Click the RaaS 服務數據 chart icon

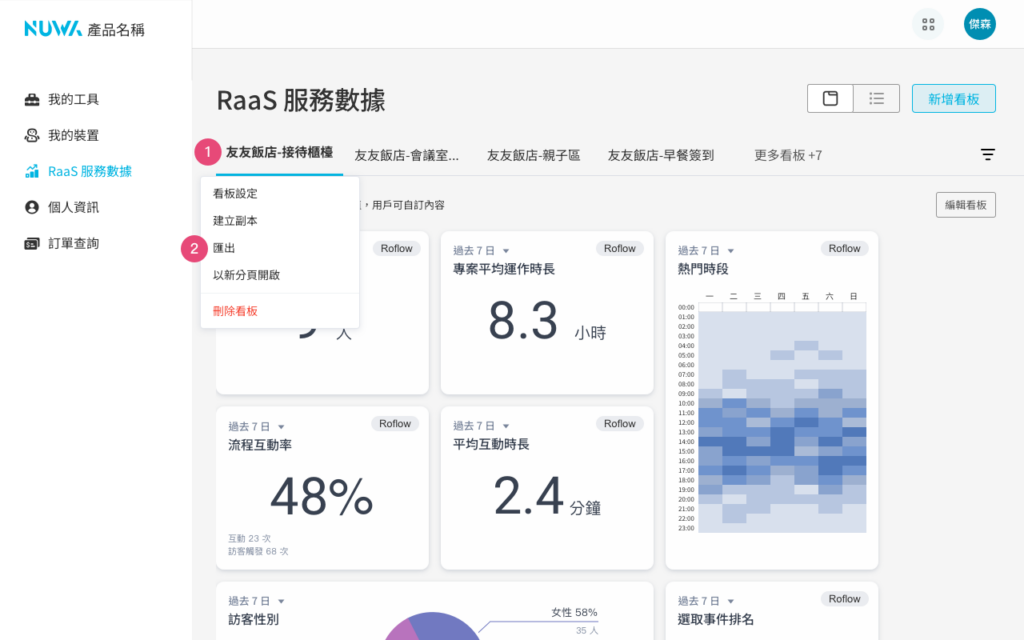[x=31, y=172]
